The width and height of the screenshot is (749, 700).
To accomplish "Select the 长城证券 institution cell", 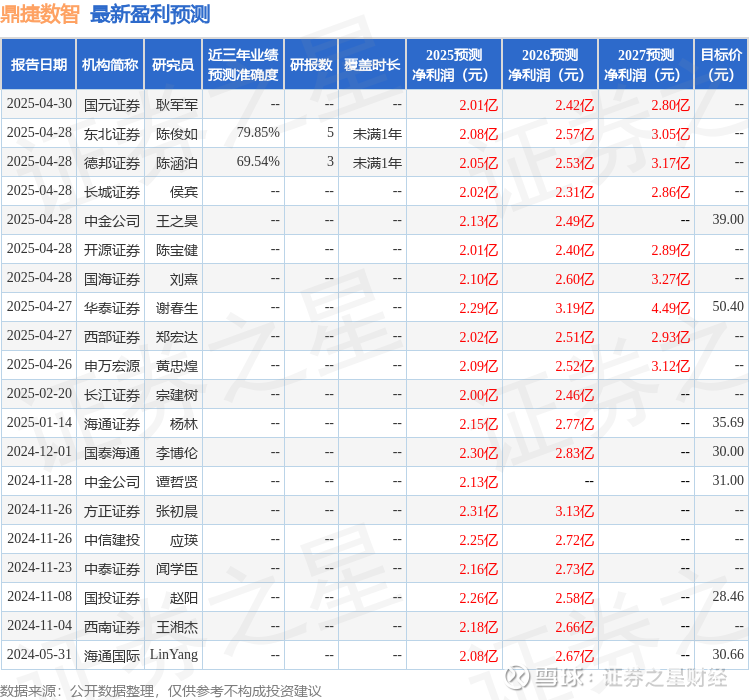I will [112, 192].
